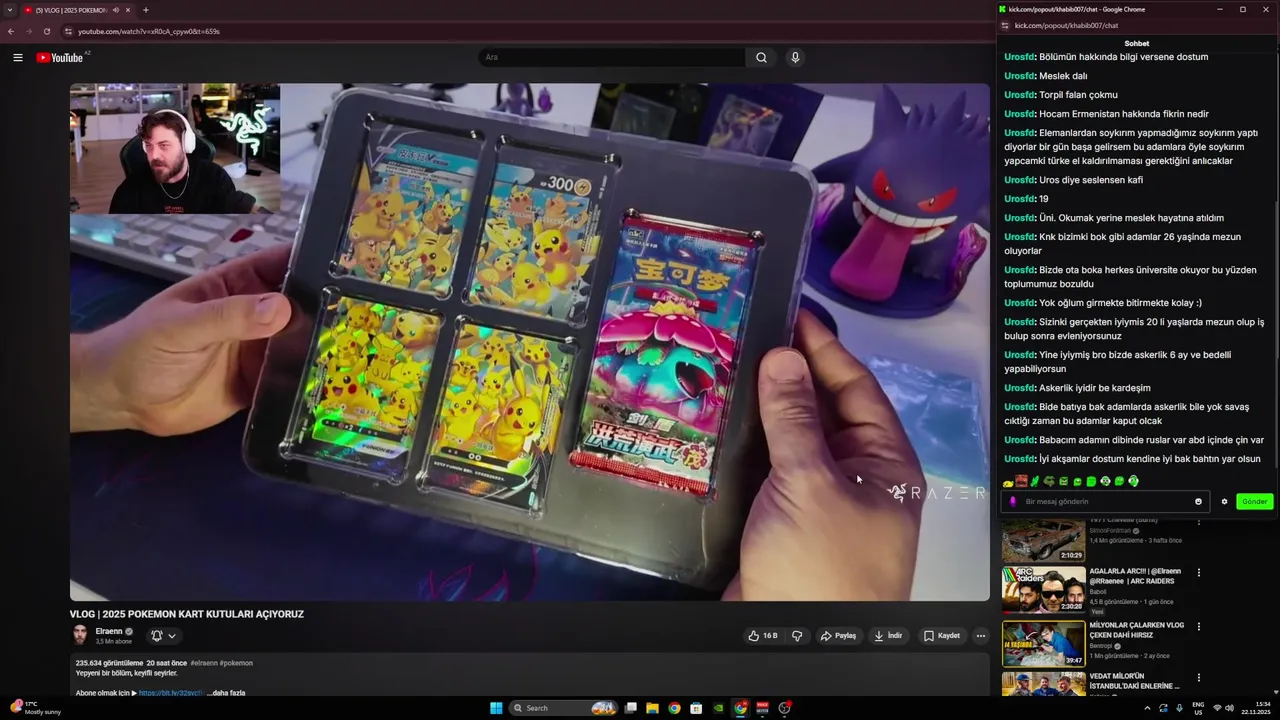Open File Explorer from the taskbar
Image resolution: width=1280 pixels, height=720 pixels.
(652, 708)
